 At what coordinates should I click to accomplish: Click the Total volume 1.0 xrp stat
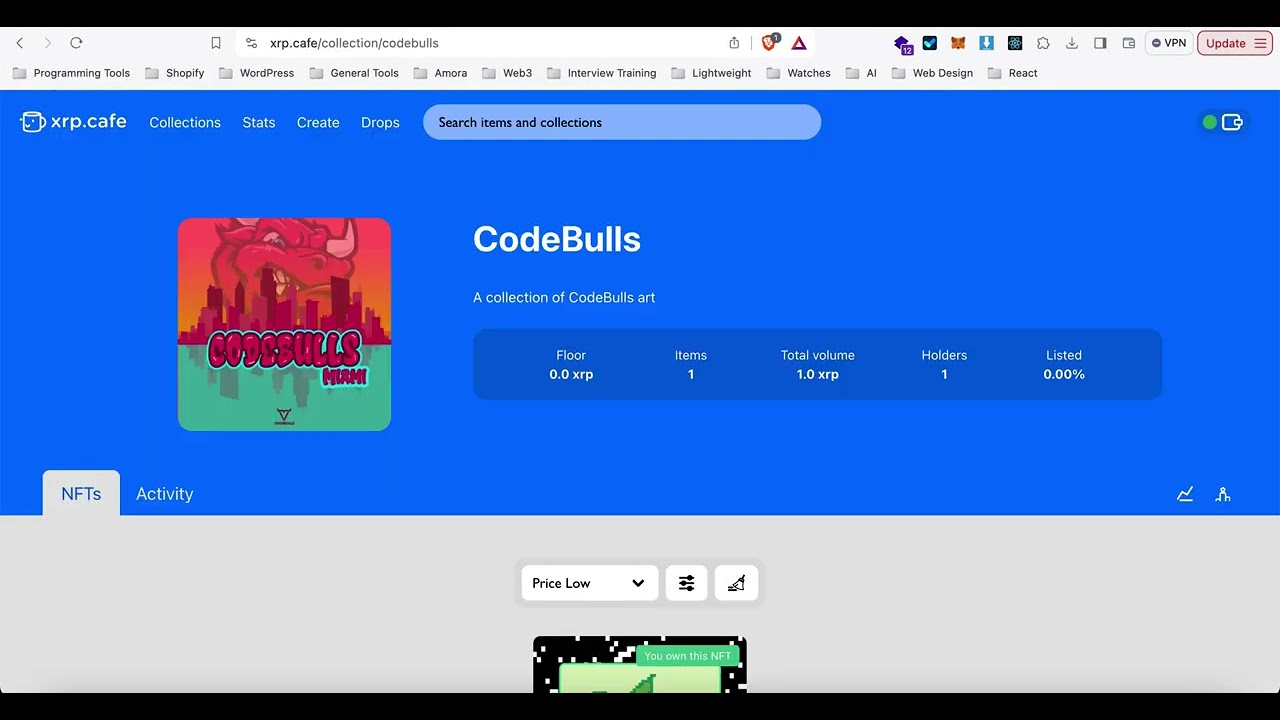click(818, 364)
